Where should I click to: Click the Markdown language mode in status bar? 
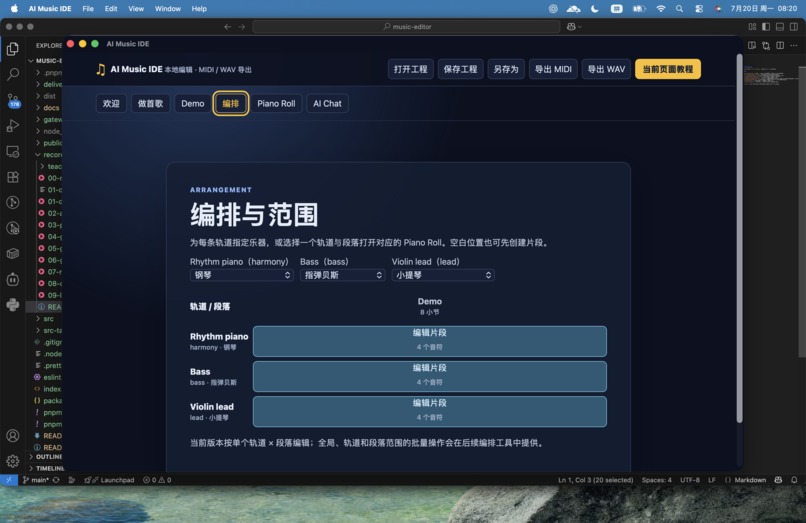click(749, 480)
